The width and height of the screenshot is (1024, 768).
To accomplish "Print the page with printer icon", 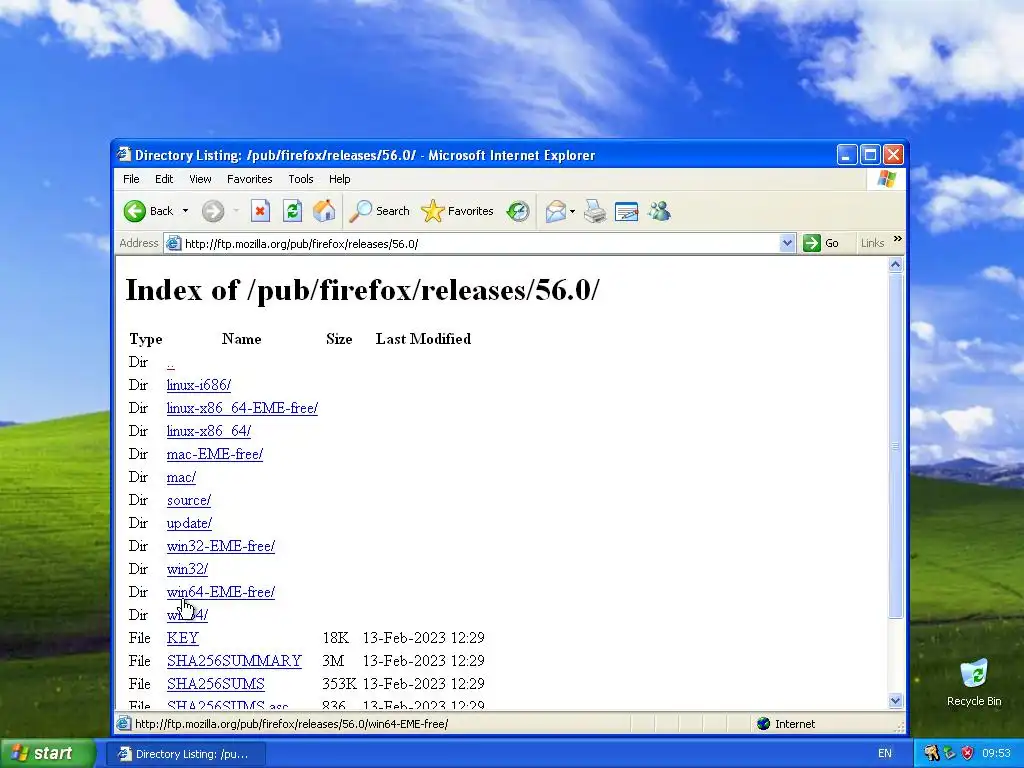I will [595, 211].
